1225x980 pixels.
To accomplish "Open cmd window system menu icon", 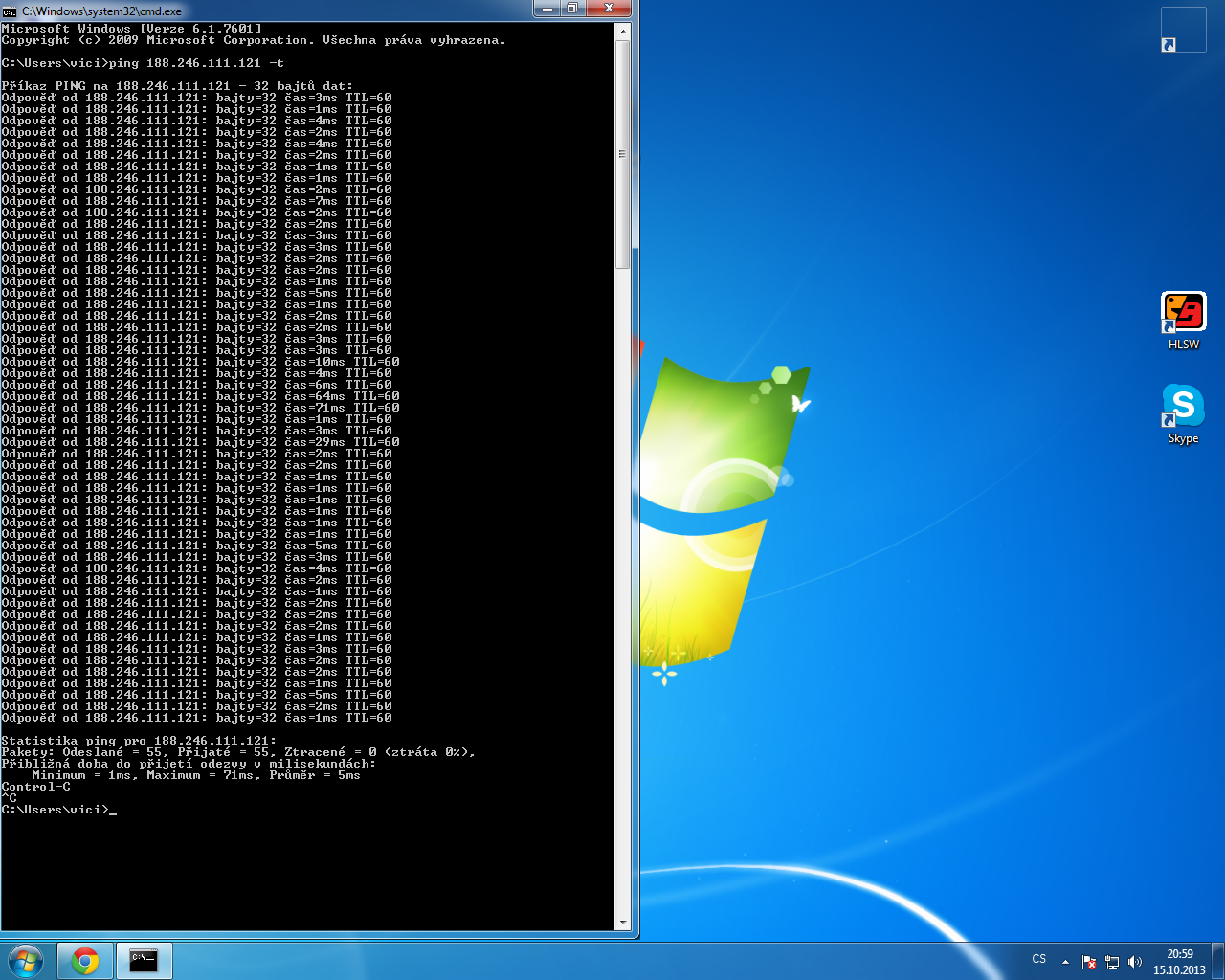I will pyautogui.click(x=10, y=11).
